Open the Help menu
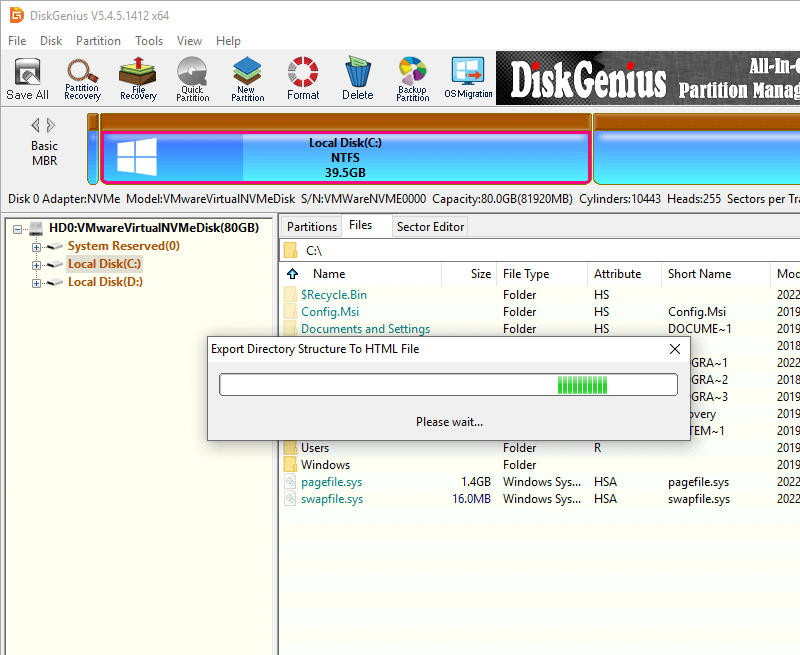Image resolution: width=800 pixels, height=655 pixels. pos(228,41)
